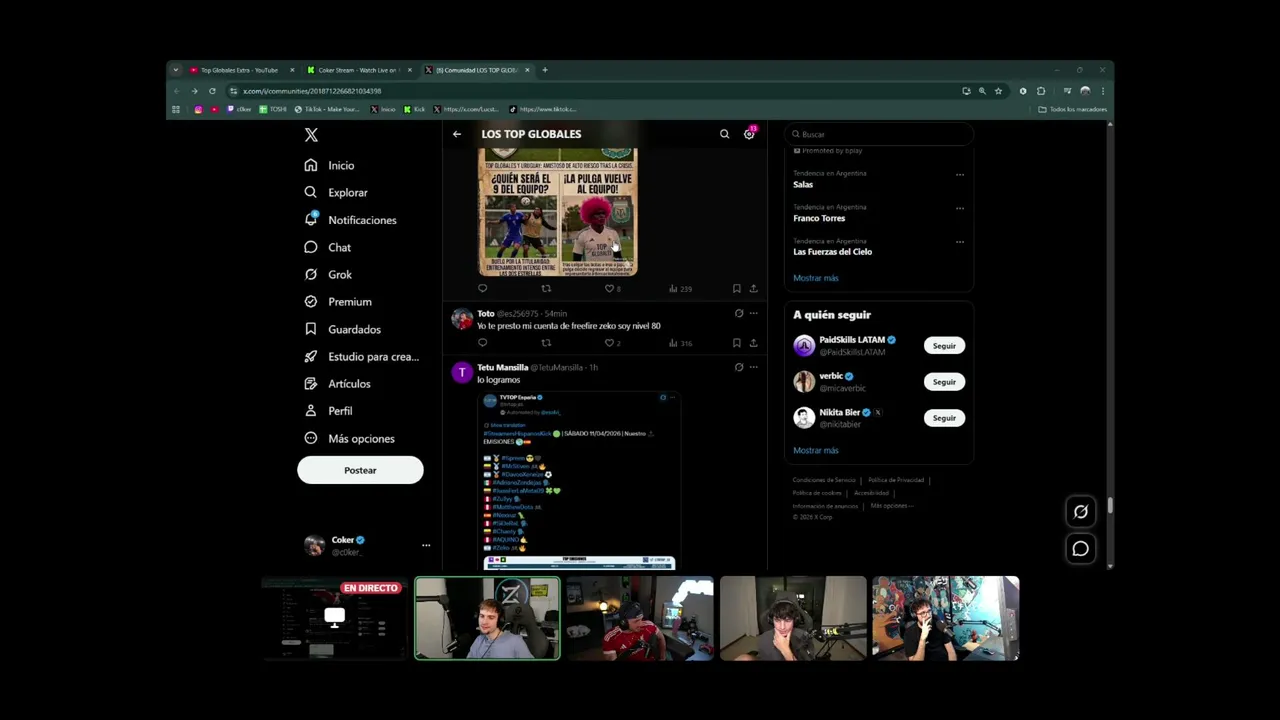The height and width of the screenshot is (720, 1280).
Task: Open floating Grok button
Action: pyautogui.click(x=1081, y=512)
